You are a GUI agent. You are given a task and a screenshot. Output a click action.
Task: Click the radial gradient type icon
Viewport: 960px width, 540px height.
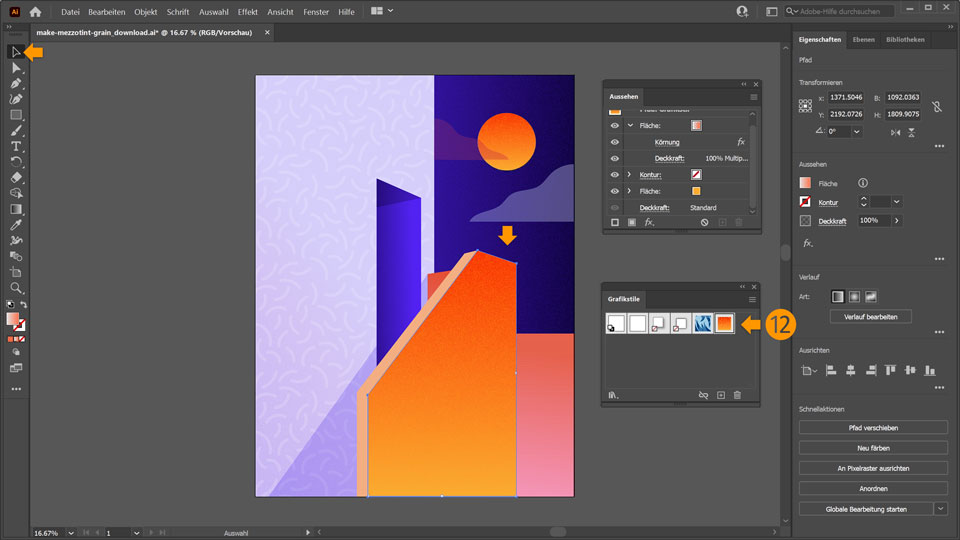[854, 297]
